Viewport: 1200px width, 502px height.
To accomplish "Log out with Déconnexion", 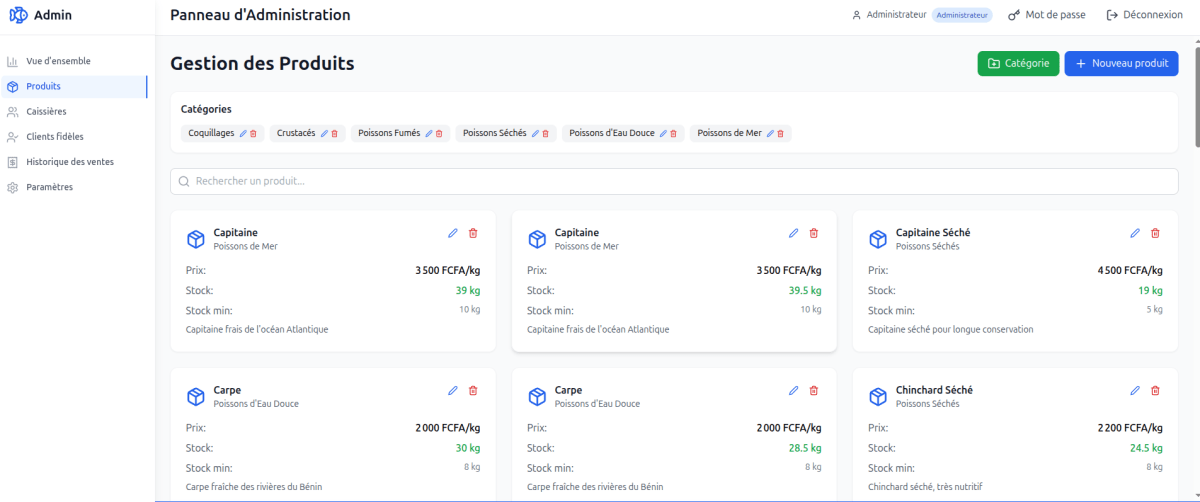I will tap(1144, 15).
